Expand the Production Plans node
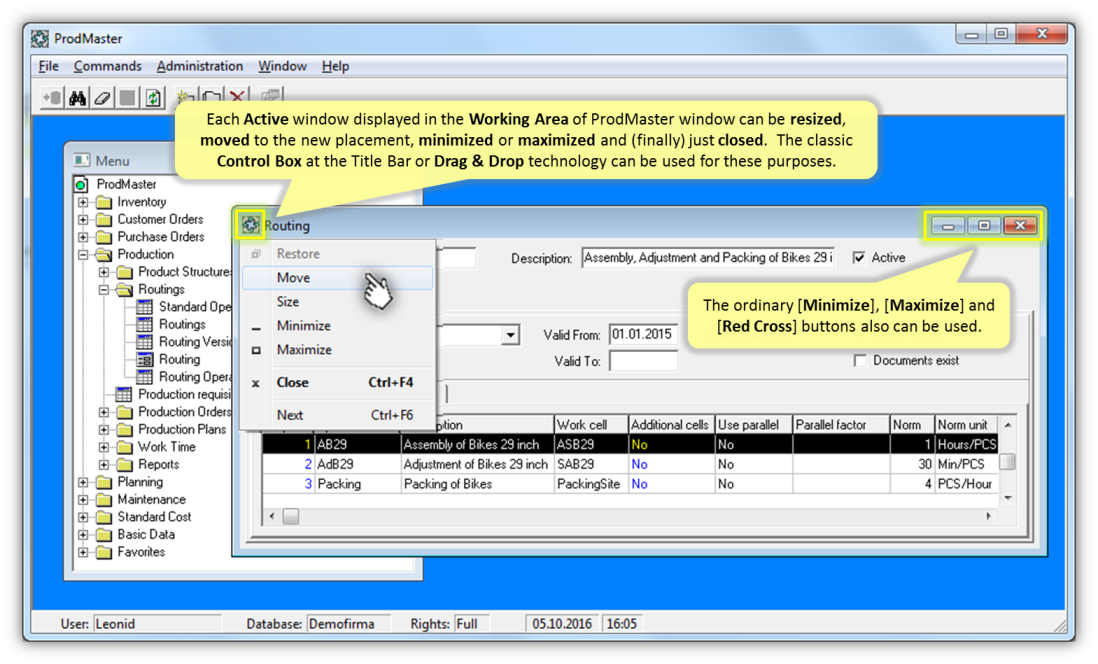 pos(104,429)
